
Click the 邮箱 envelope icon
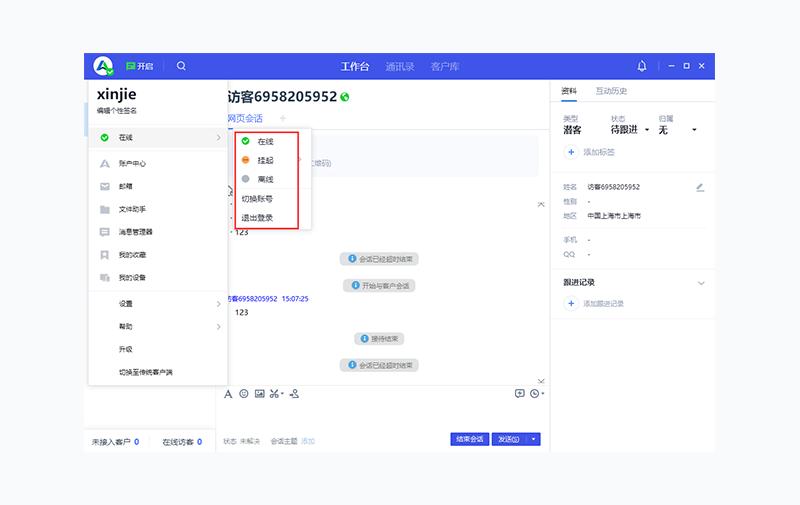coord(105,187)
